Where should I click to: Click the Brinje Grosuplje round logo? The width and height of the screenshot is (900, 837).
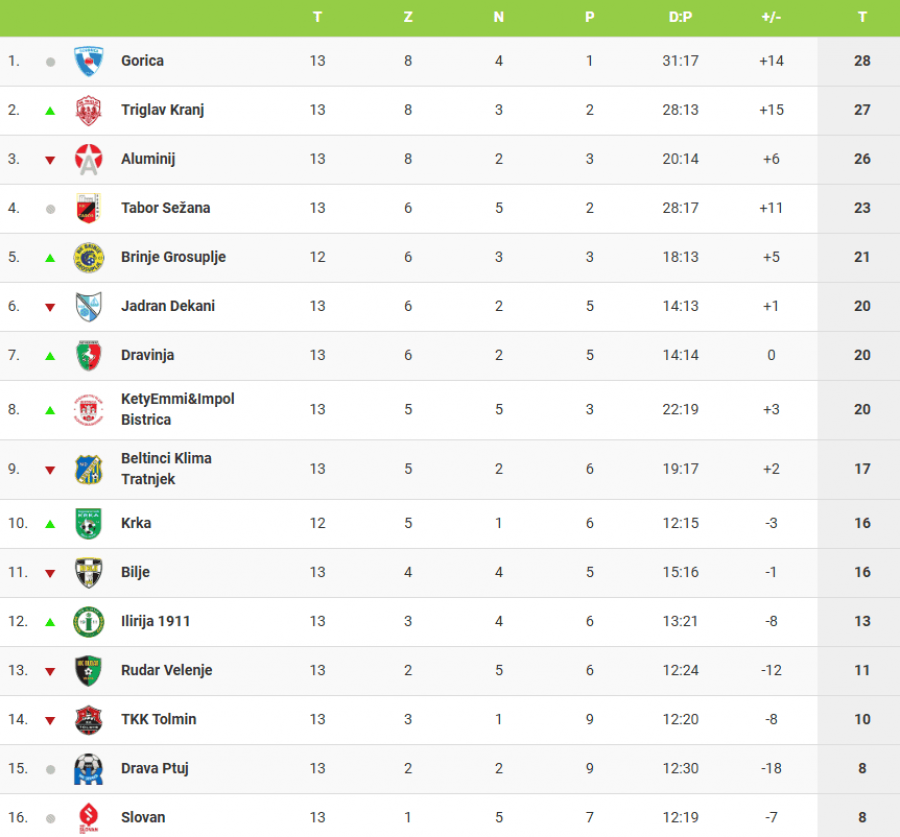click(x=88, y=257)
